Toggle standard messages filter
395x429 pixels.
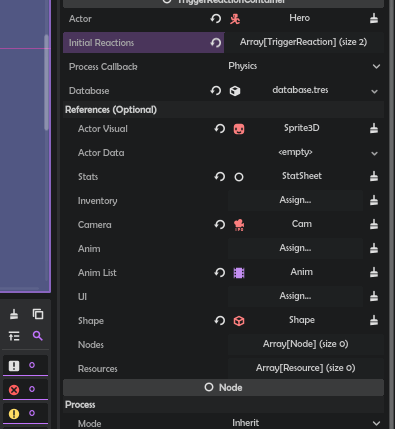[25, 366]
